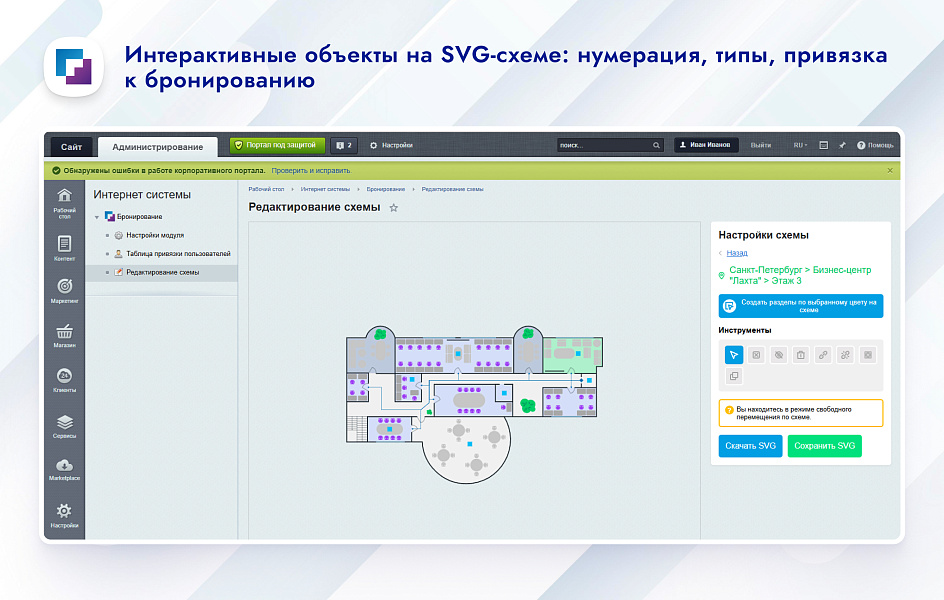The image size is (944, 600).
Task: Select the broken-link unlink tool
Action: click(x=845, y=355)
